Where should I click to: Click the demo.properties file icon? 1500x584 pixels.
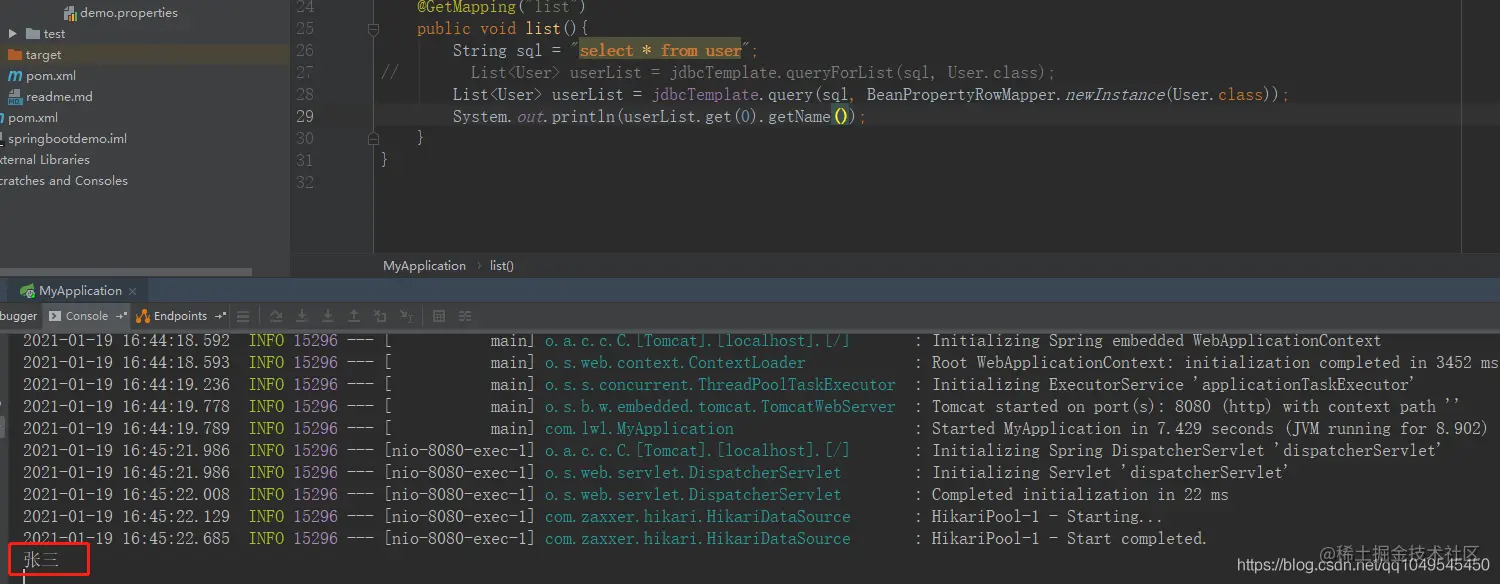70,13
